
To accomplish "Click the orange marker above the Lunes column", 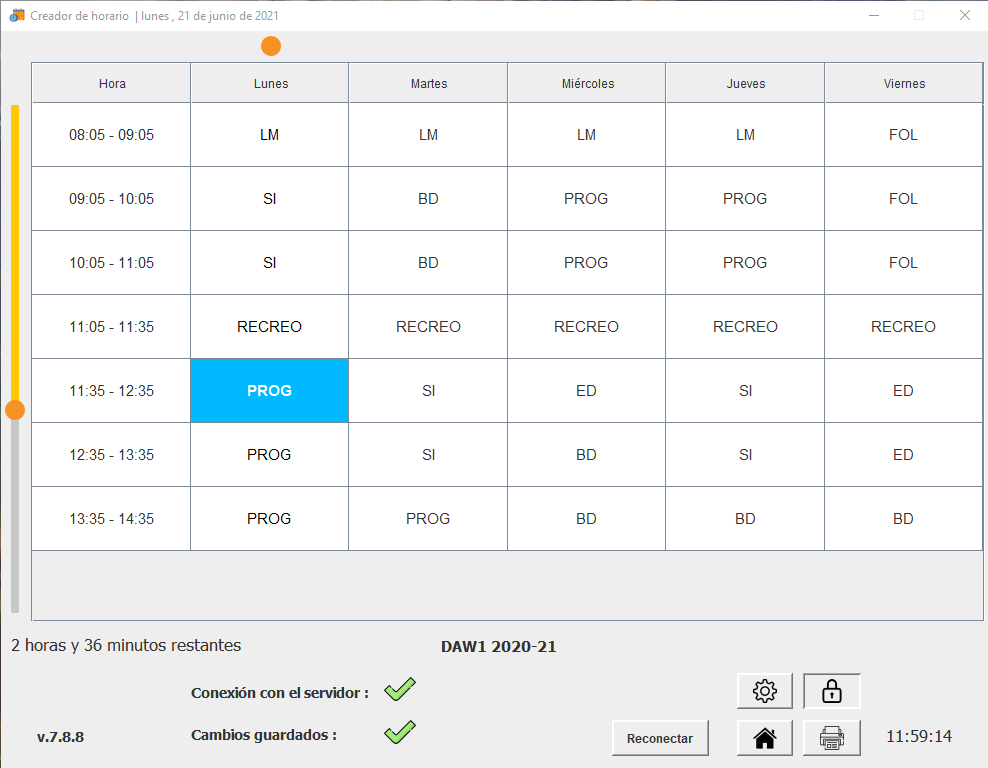I will [x=270, y=45].
